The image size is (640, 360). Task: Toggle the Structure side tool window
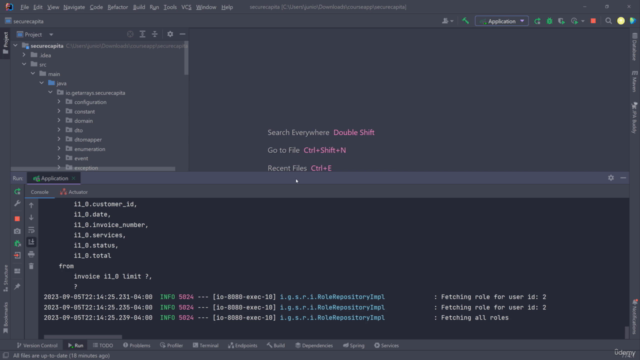5,278
